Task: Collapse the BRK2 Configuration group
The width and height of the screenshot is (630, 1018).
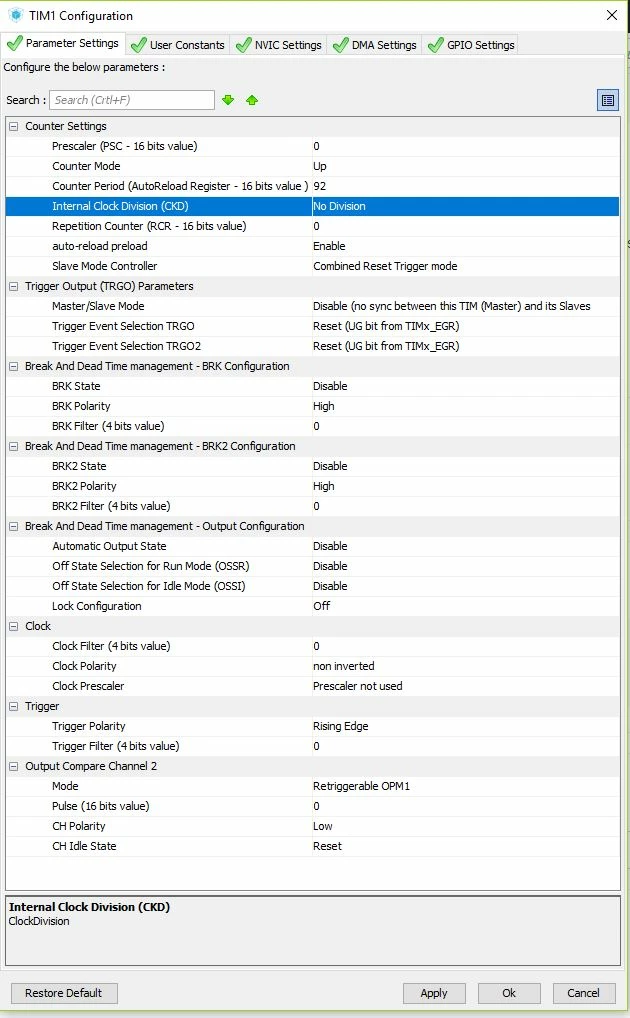Action: (x=14, y=447)
